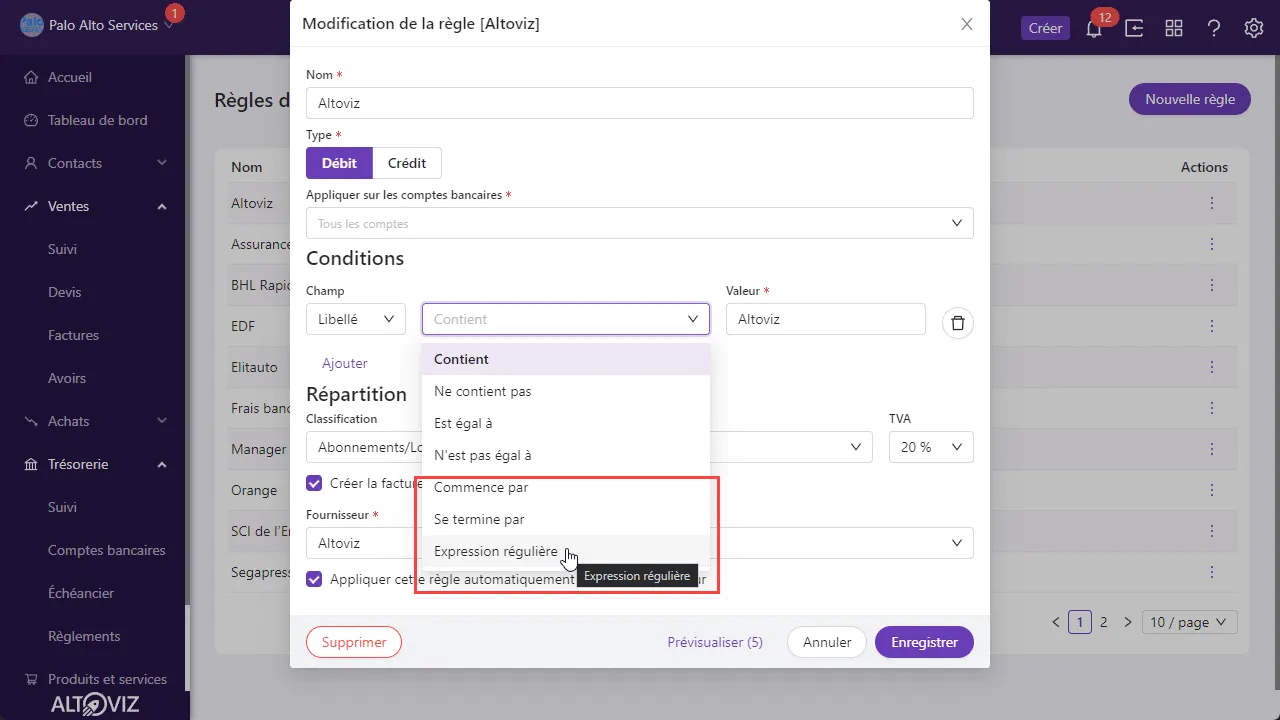Image resolution: width=1280 pixels, height=720 pixels.
Task: Open the apps grid icon
Action: (1174, 28)
